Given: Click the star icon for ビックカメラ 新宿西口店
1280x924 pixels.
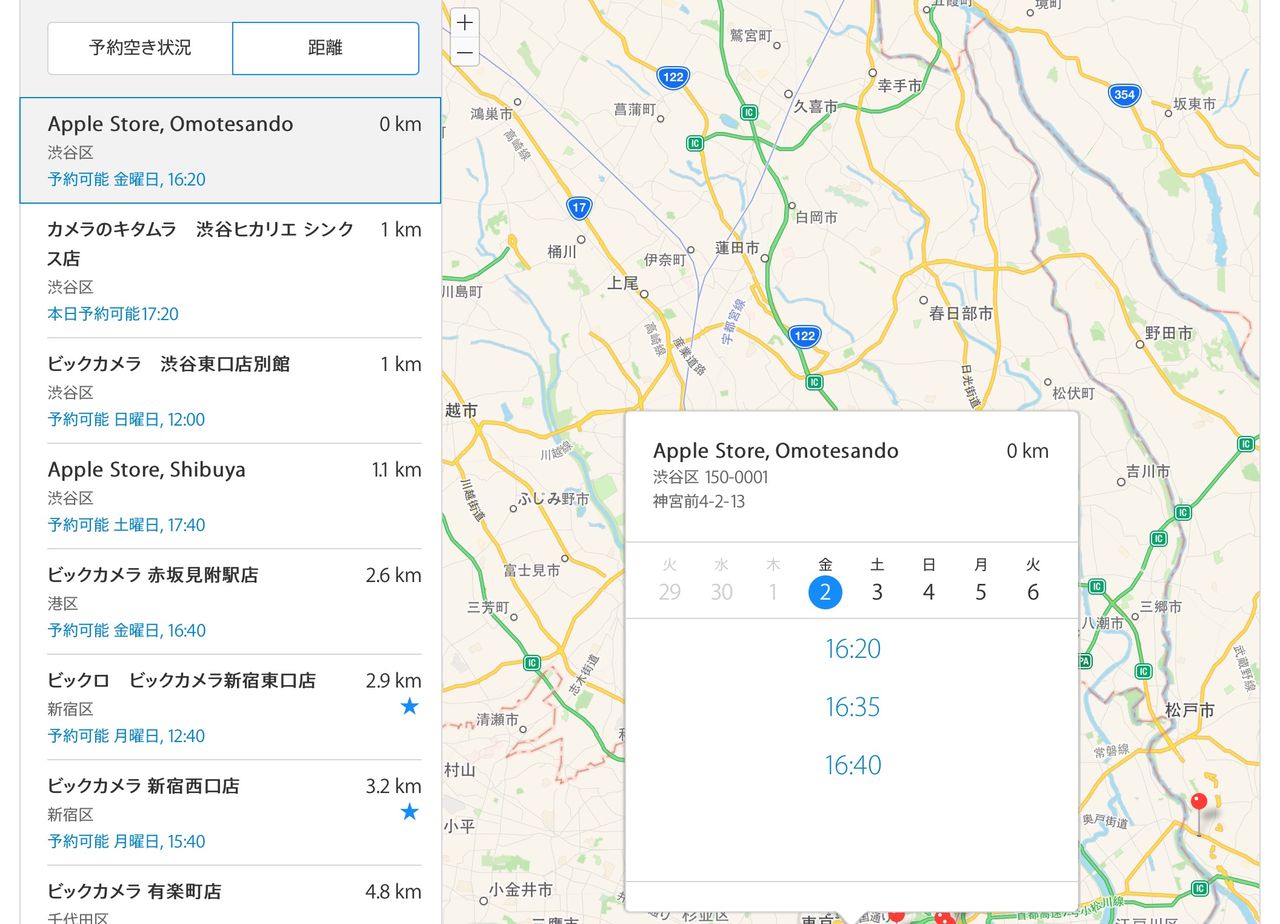Looking at the screenshot, I should coord(409,812).
